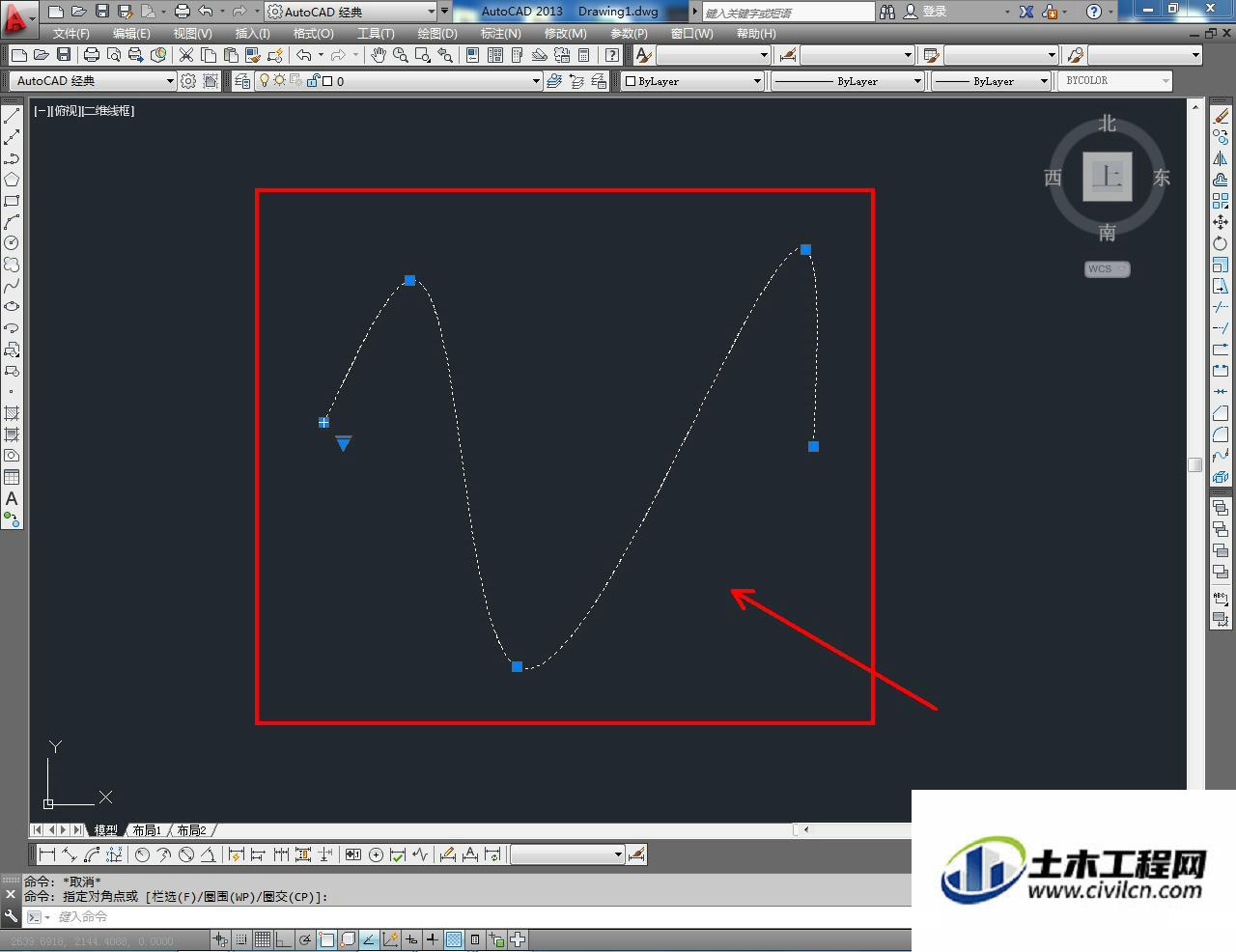The height and width of the screenshot is (952, 1236).
Task: Select the Rotate tool in modify toolbar
Action: click(1221, 243)
